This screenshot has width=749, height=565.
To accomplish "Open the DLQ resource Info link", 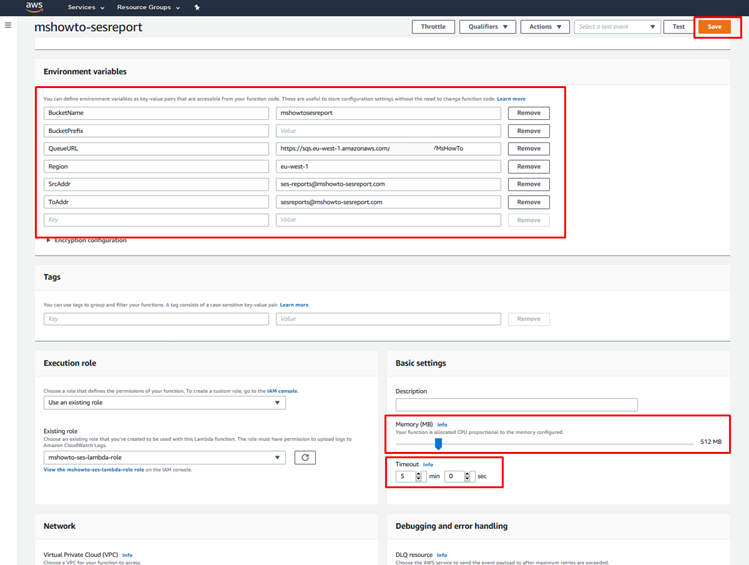I will click(x=442, y=555).
